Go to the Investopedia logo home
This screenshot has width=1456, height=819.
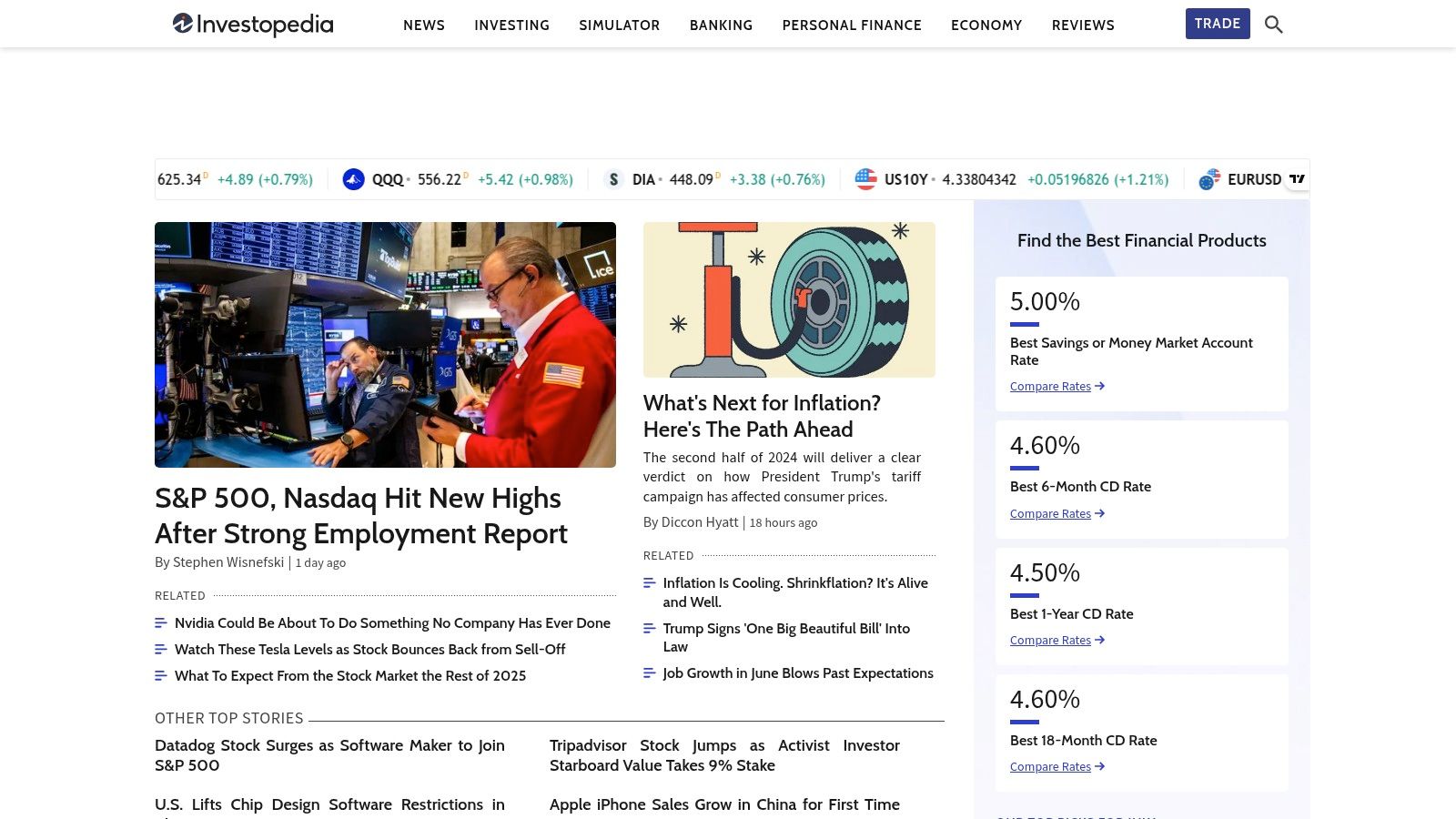[253, 25]
